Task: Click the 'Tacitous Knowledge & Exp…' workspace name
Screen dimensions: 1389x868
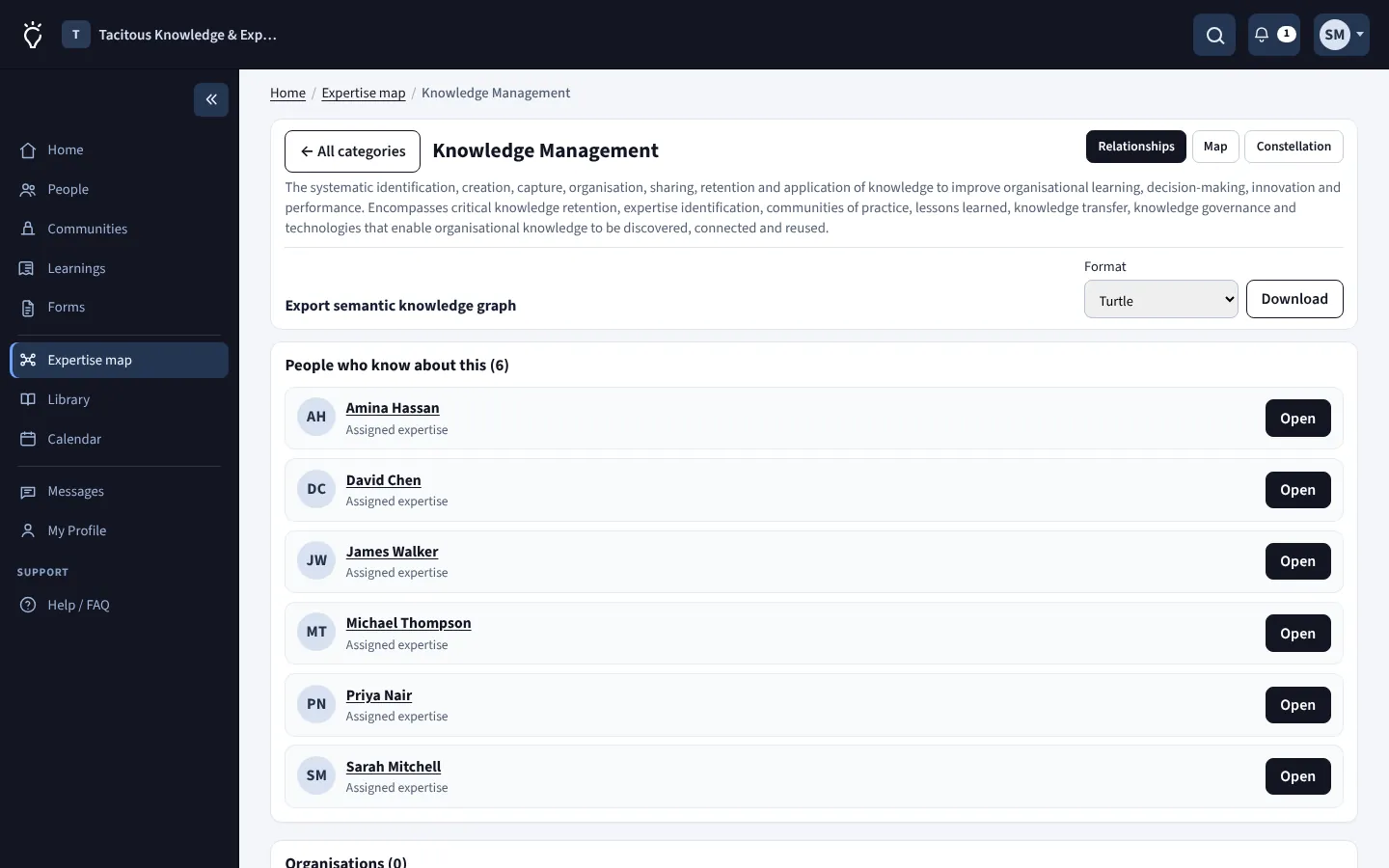Action: point(187,35)
